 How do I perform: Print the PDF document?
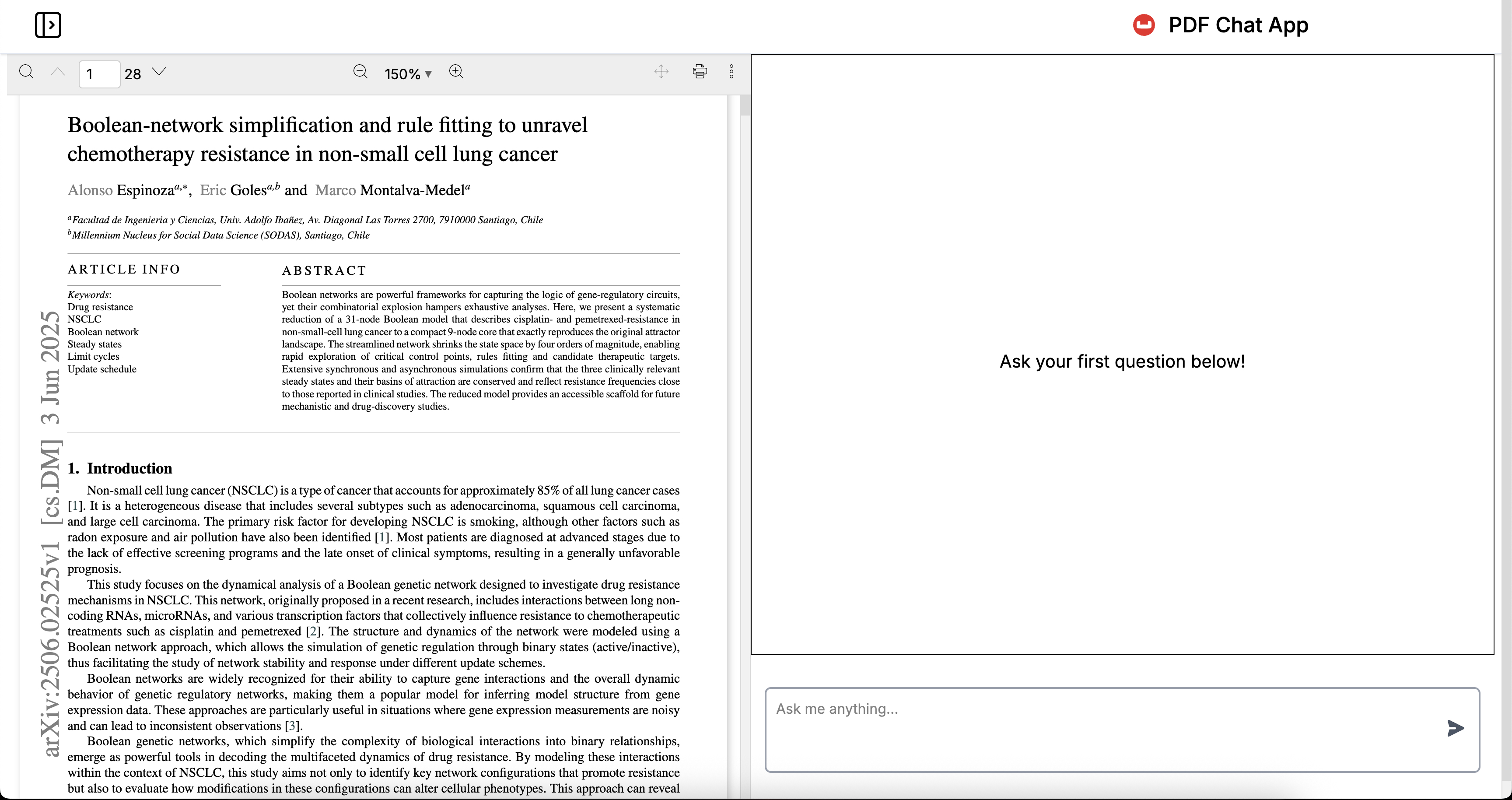[700, 72]
